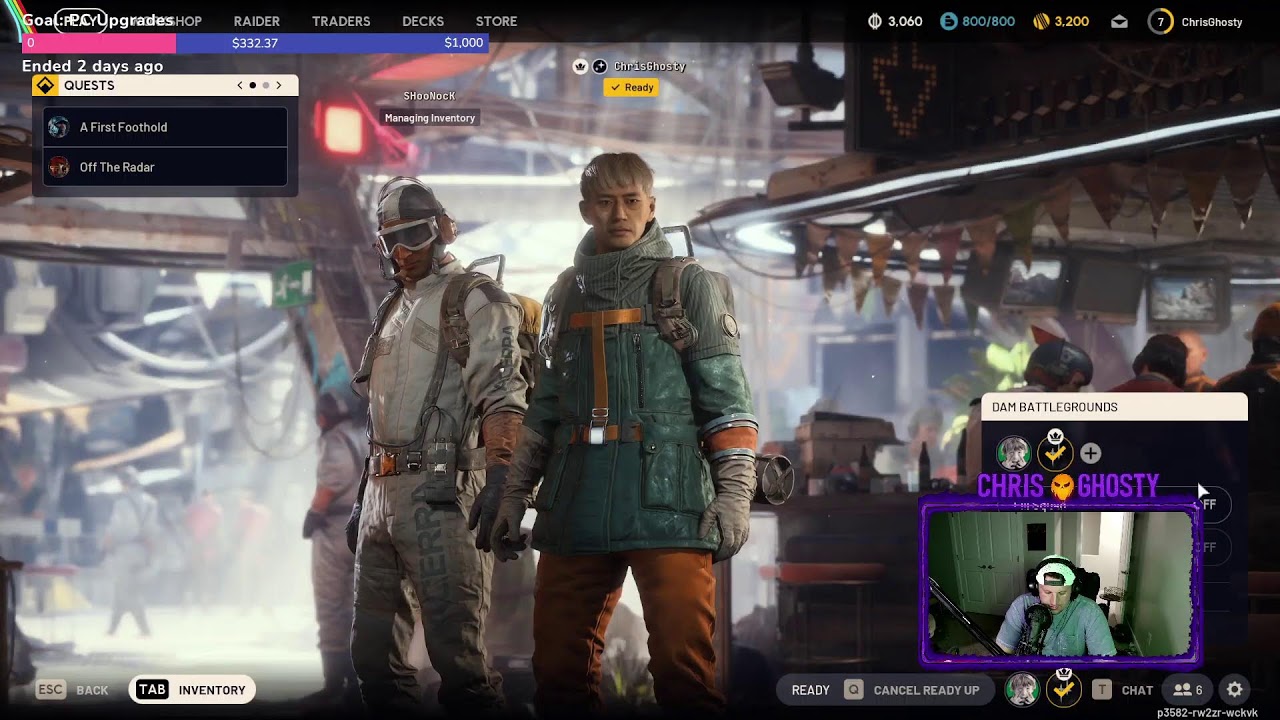The width and height of the screenshot is (1280, 720).
Task: Click the crown icon beside ChrisGhosty nameplate
Action: (580, 66)
